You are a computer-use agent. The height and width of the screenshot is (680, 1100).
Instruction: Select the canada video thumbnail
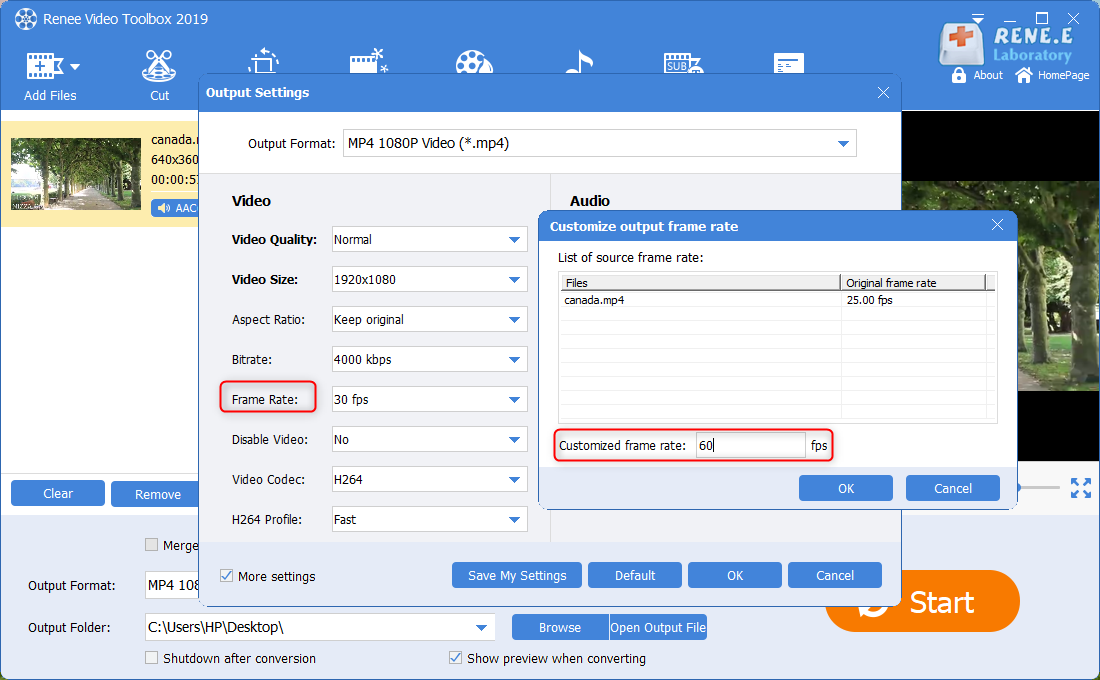tap(76, 174)
